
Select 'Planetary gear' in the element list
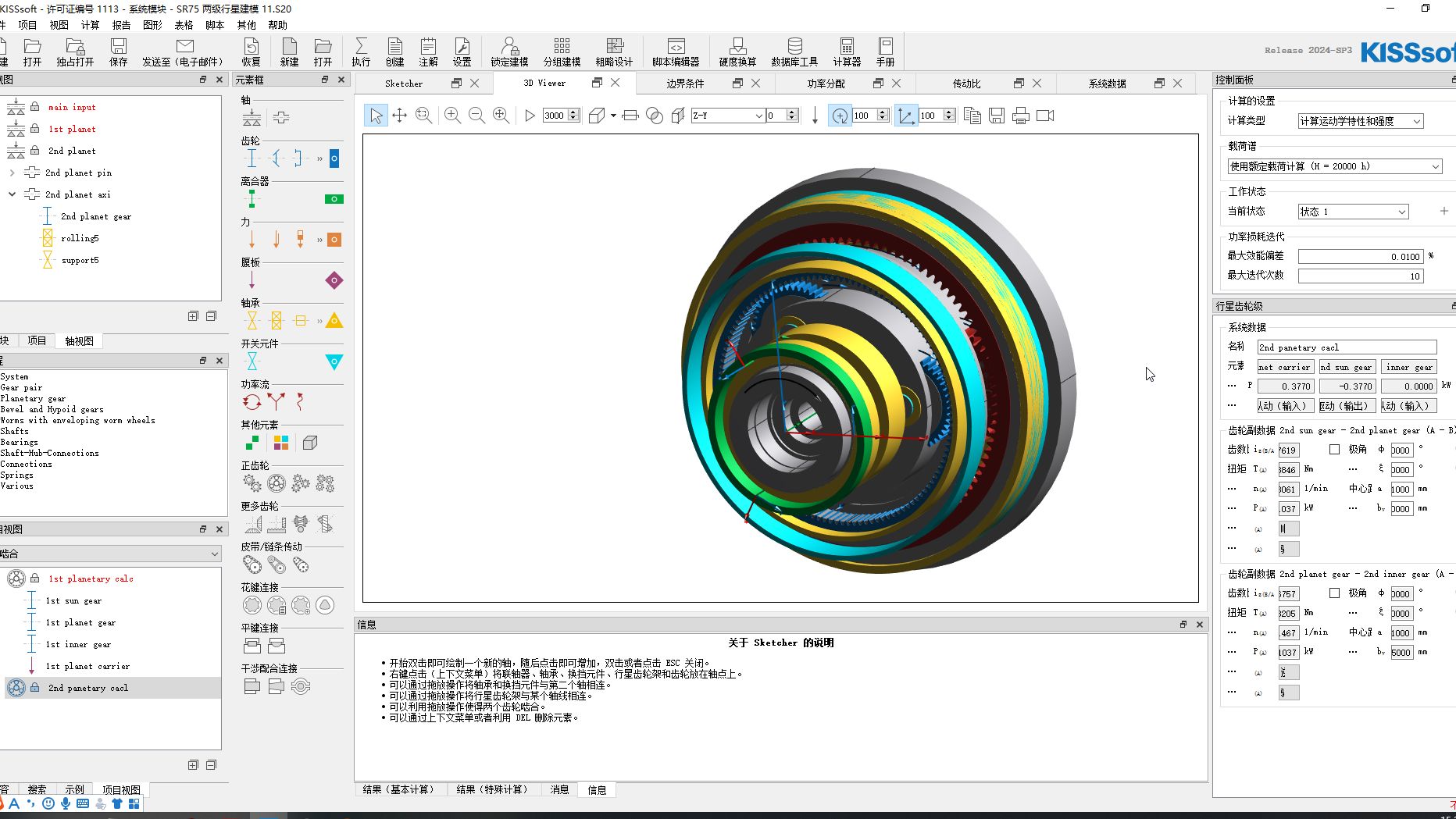coord(33,398)
